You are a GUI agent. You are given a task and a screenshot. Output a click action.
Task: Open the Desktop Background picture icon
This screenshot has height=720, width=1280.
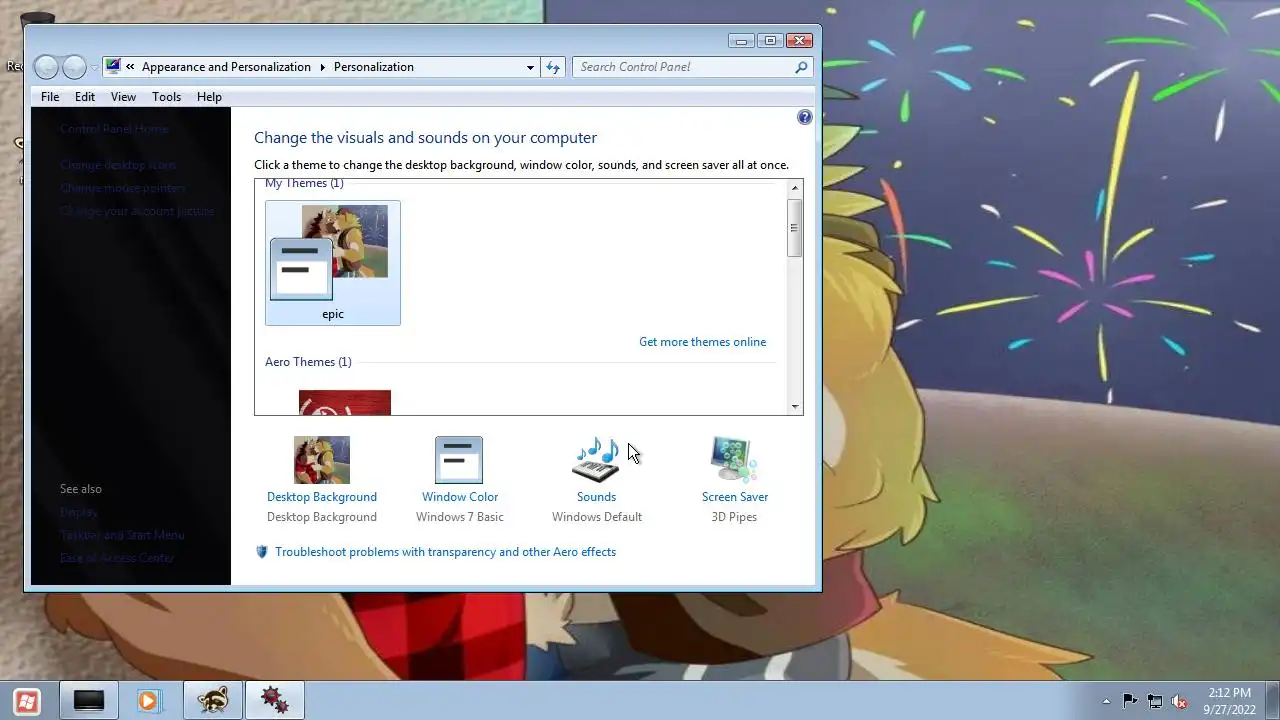point(322,460)
